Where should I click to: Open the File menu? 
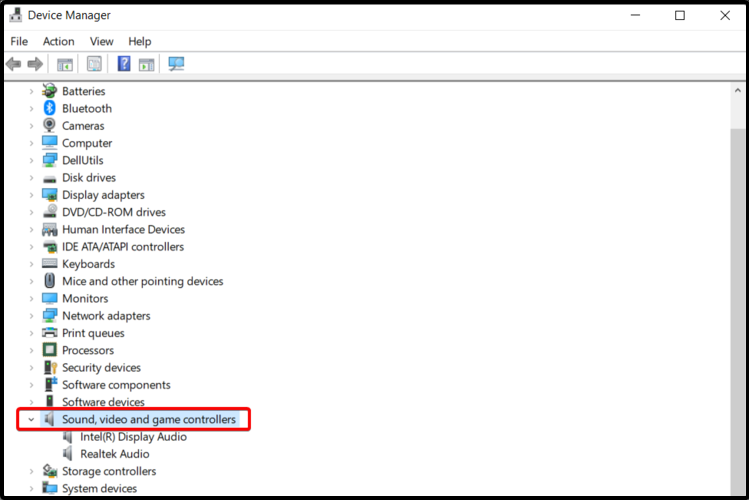pos(19,42)
